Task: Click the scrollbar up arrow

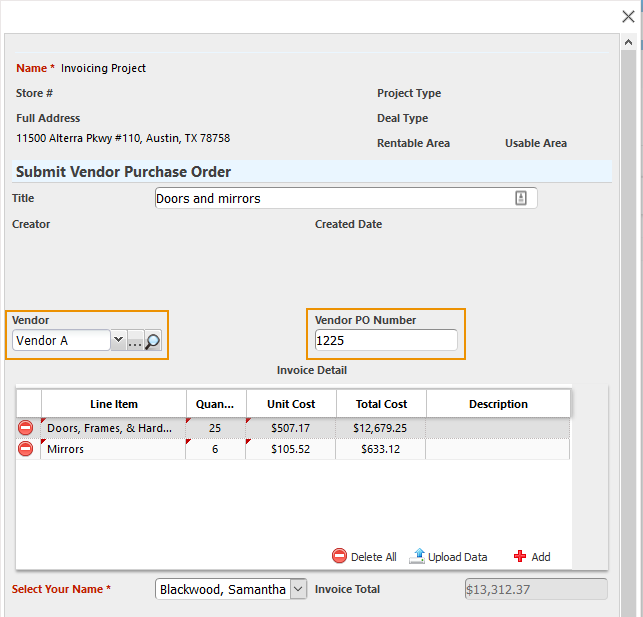Action: click(x=628, y=42)
